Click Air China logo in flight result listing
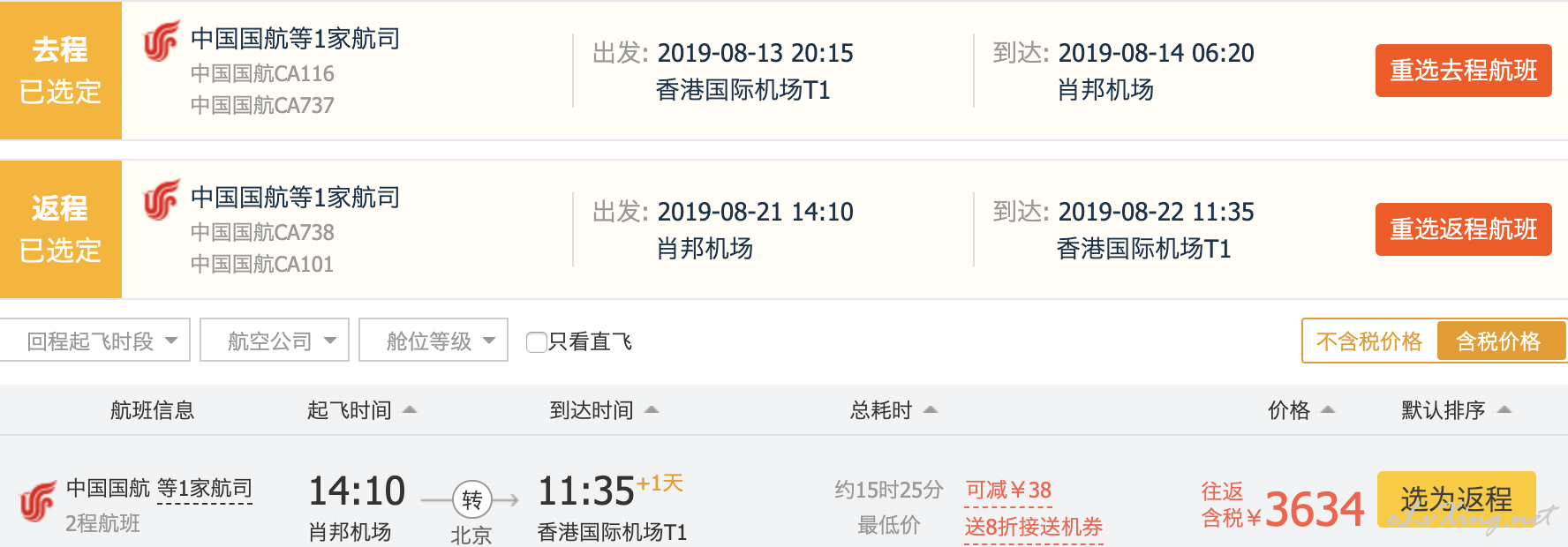The image size is (1568, 547). coord(38,502)
